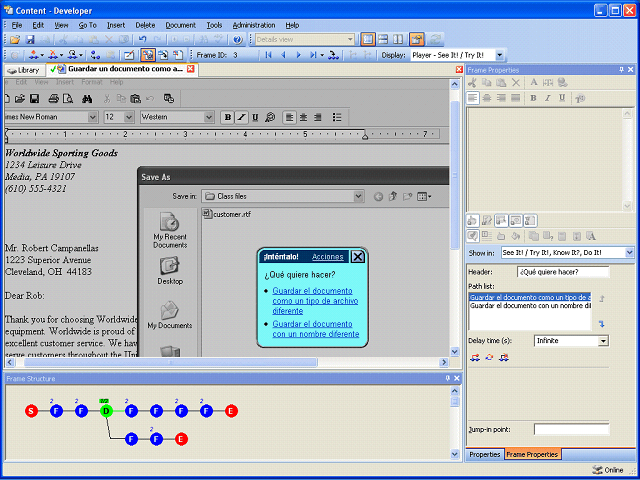
Task: Open the Views menu arrow in Save As dialog
Action: click(430, 197)
